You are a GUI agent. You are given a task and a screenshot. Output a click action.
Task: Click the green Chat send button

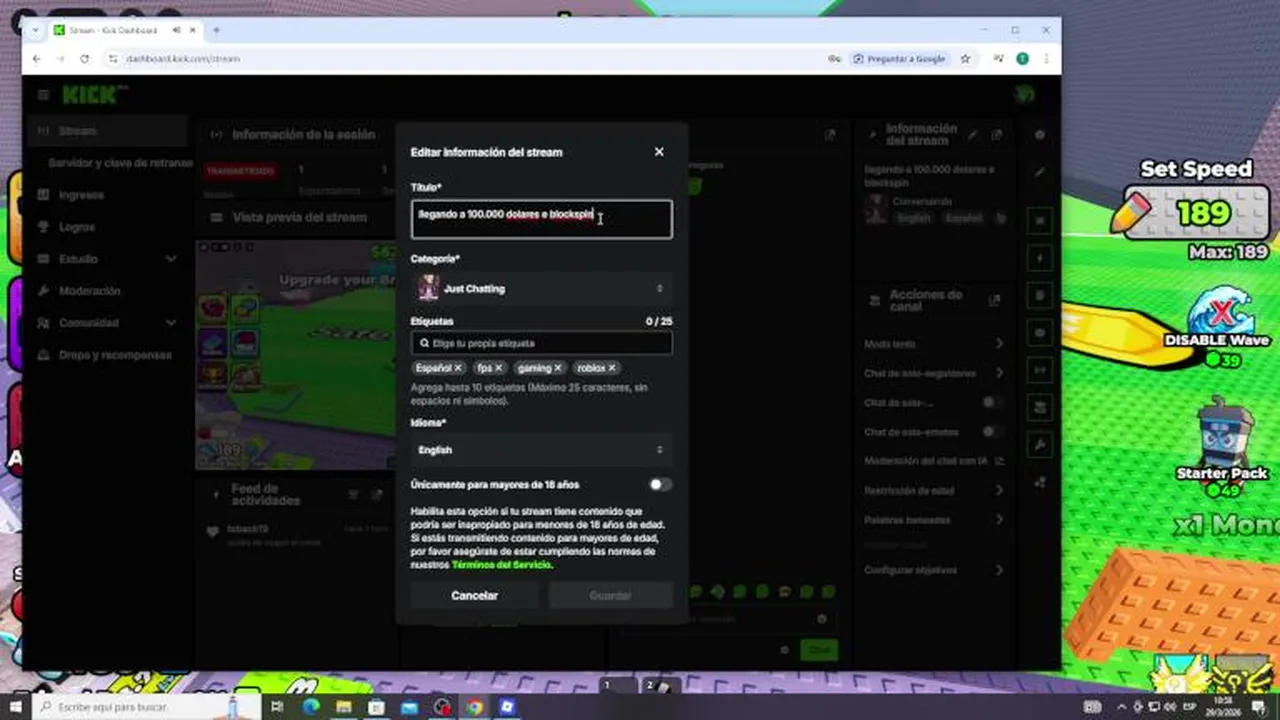(819, 649)
